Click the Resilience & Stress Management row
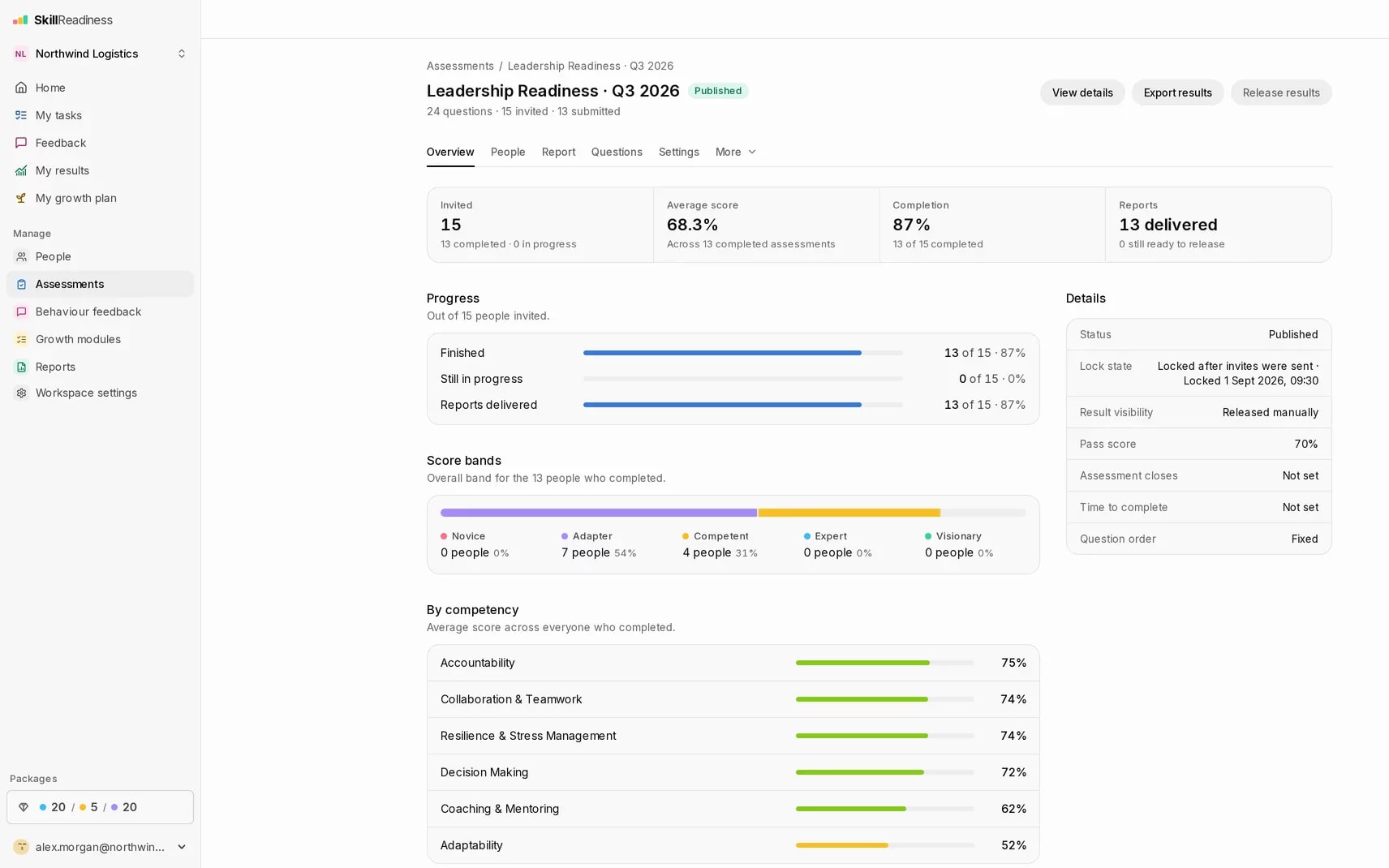Image resolution: width=1389 pixels, height=868 pixels. click(x=733, y=736)
